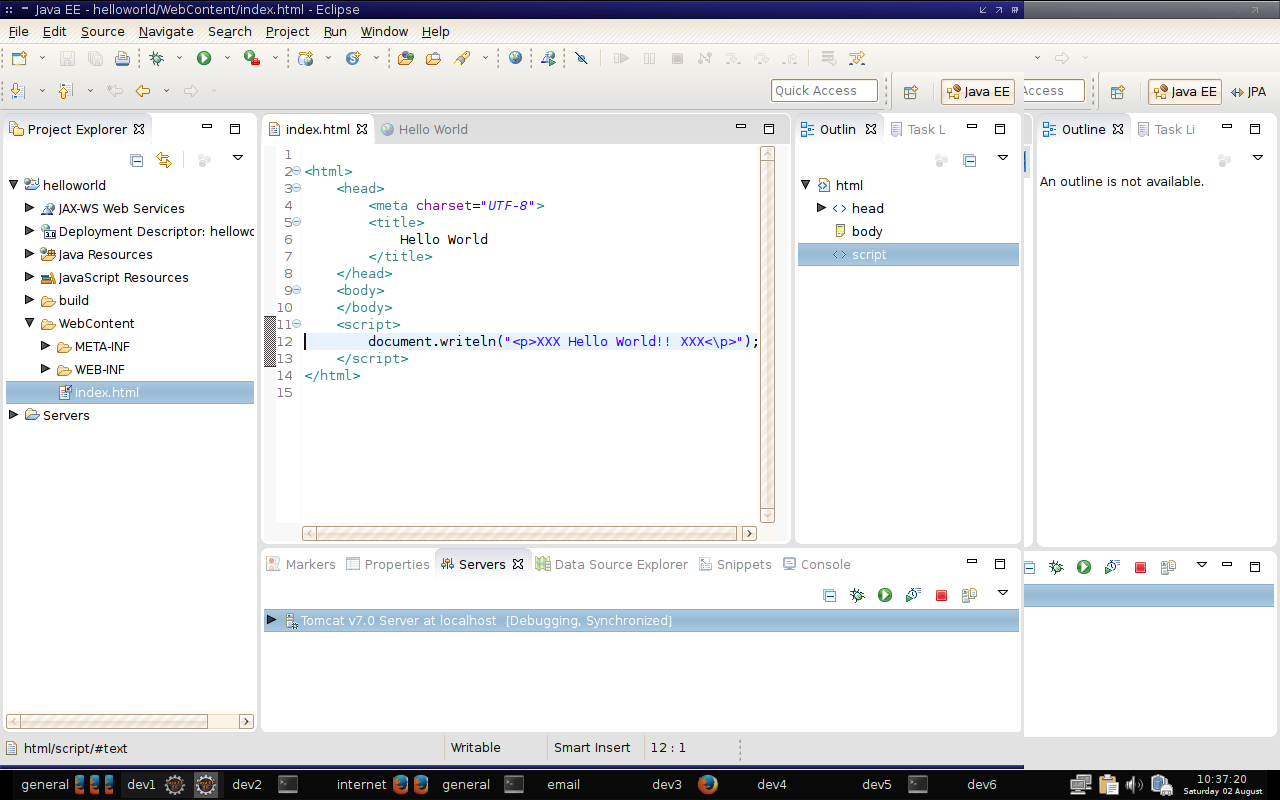The height and width of the screenshot is (800, 1280).
Task: Click the New Servlet icon
Action: 353,58
